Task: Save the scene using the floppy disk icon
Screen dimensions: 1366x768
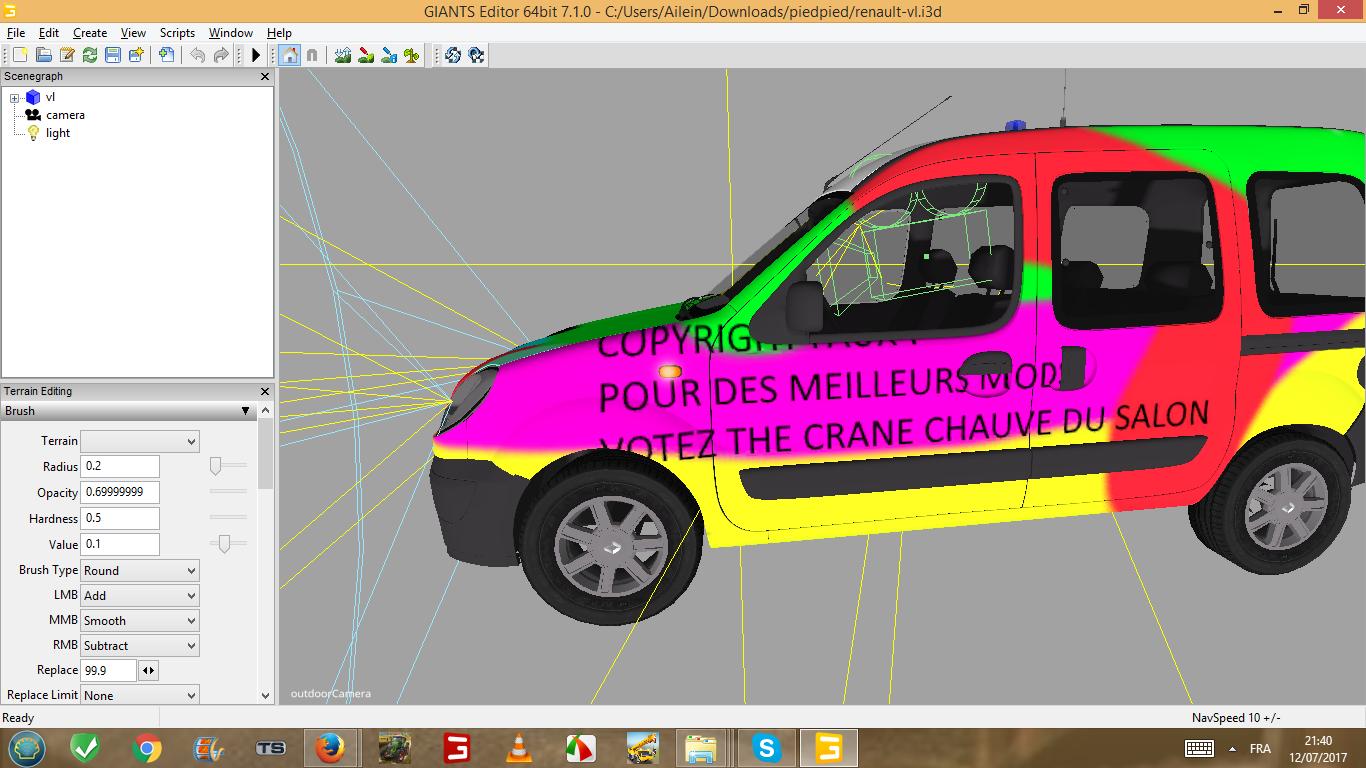Action: click(x=113, y=55)
